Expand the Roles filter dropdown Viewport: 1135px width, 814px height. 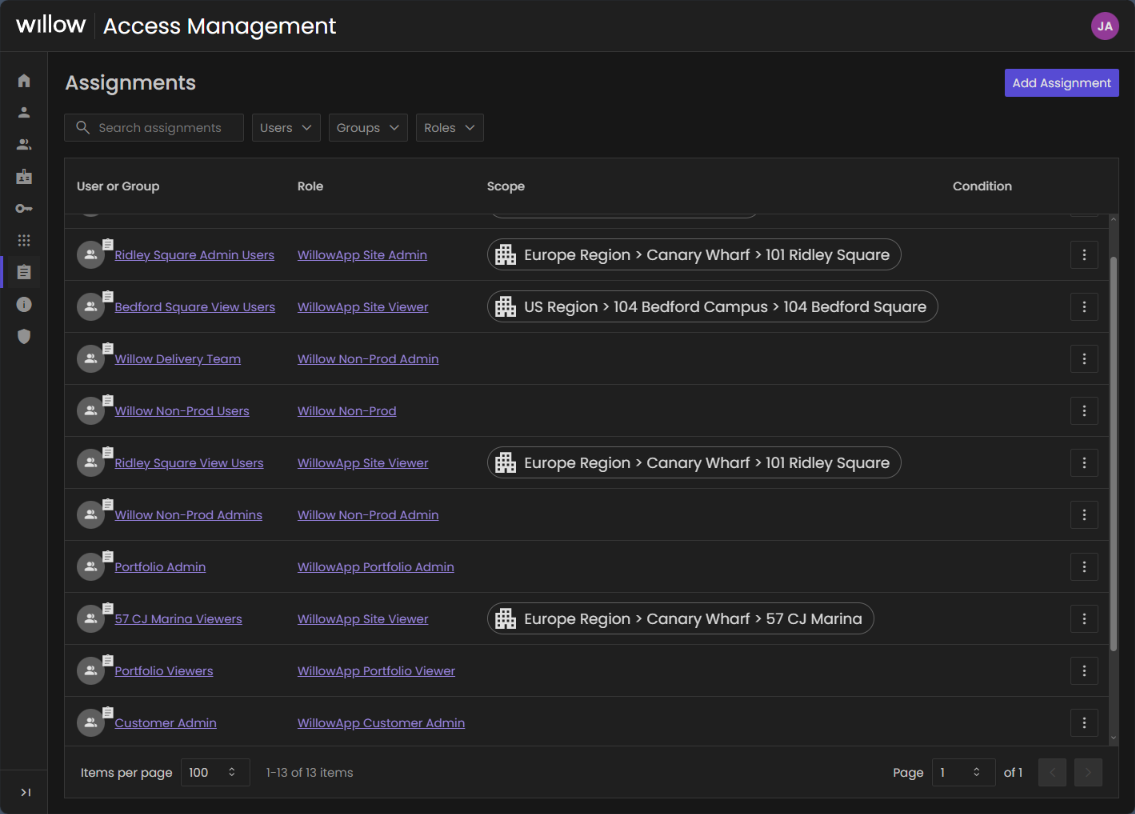point(450,127)
